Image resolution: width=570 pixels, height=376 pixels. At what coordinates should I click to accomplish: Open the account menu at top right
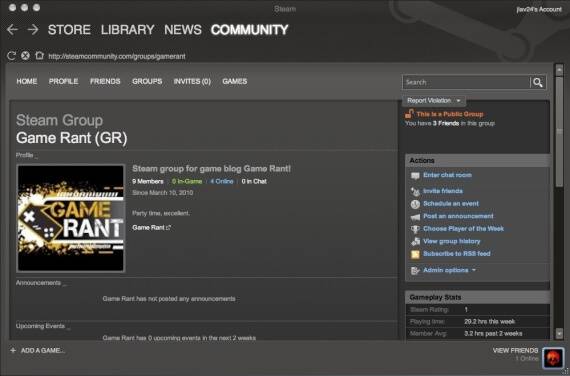[x=539, y=9]
